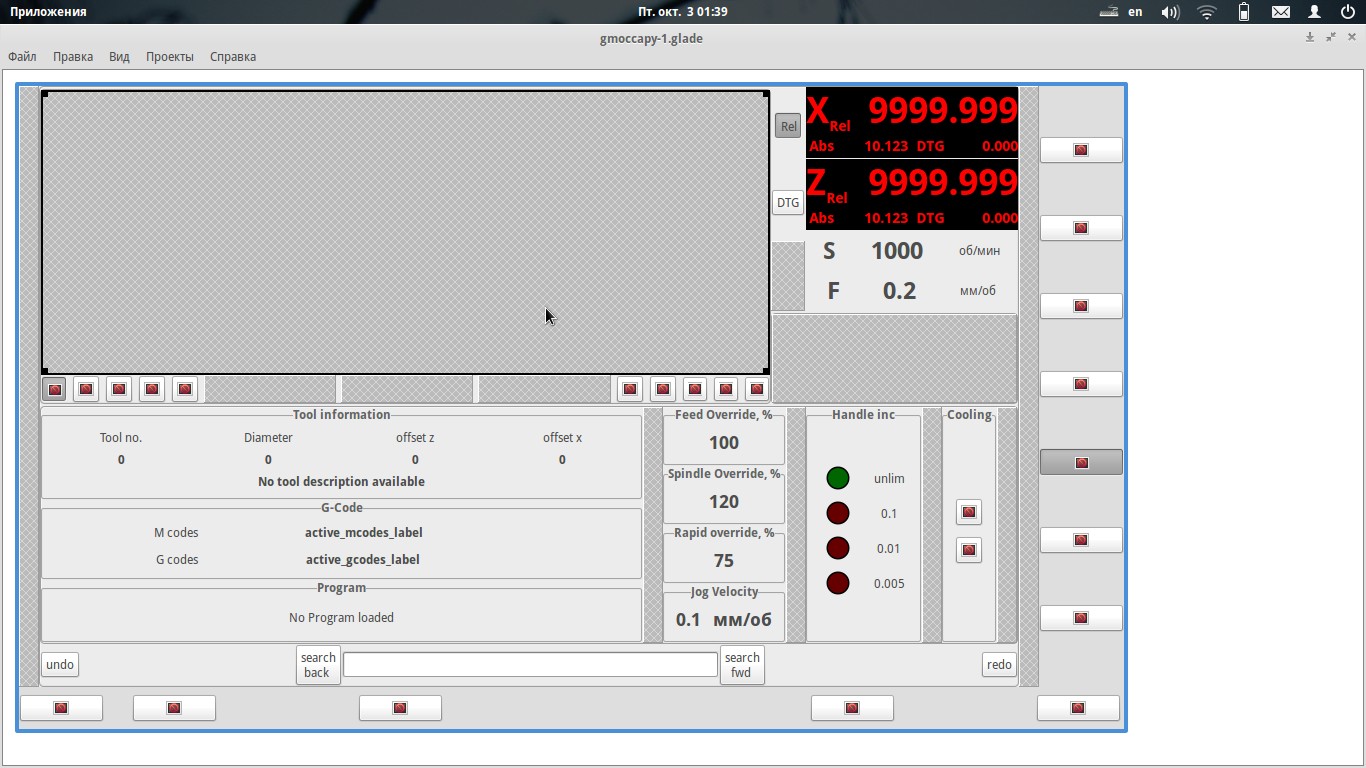The height and width of the screenshot is (768, 1366).
Task: Click the Spindle Override value 120
Action: tap(724, 502)
